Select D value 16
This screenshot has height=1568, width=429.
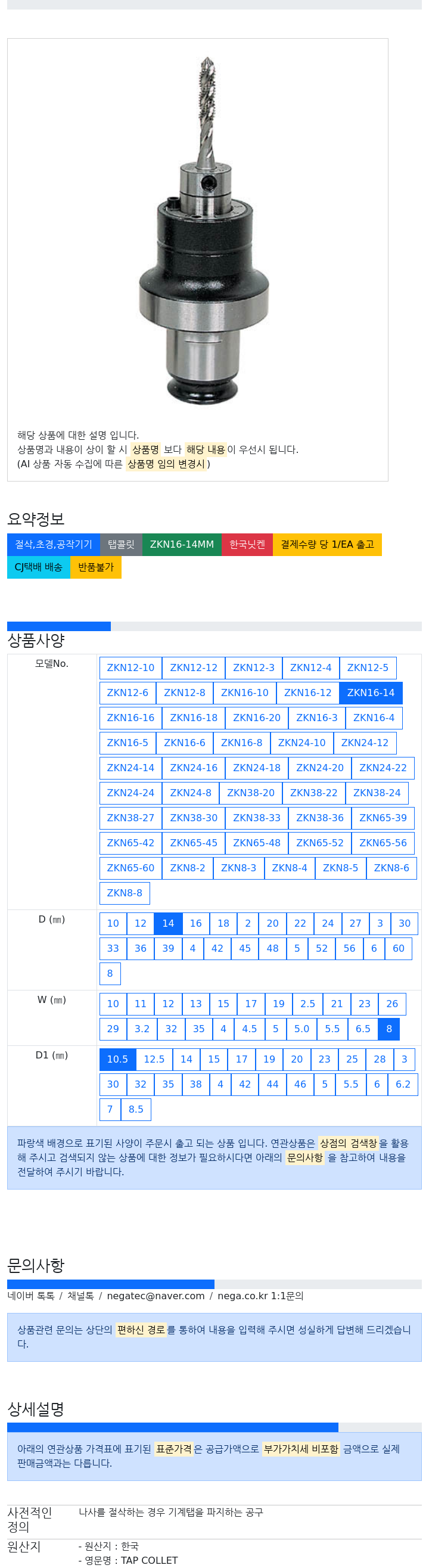click(x=195, y=923)
